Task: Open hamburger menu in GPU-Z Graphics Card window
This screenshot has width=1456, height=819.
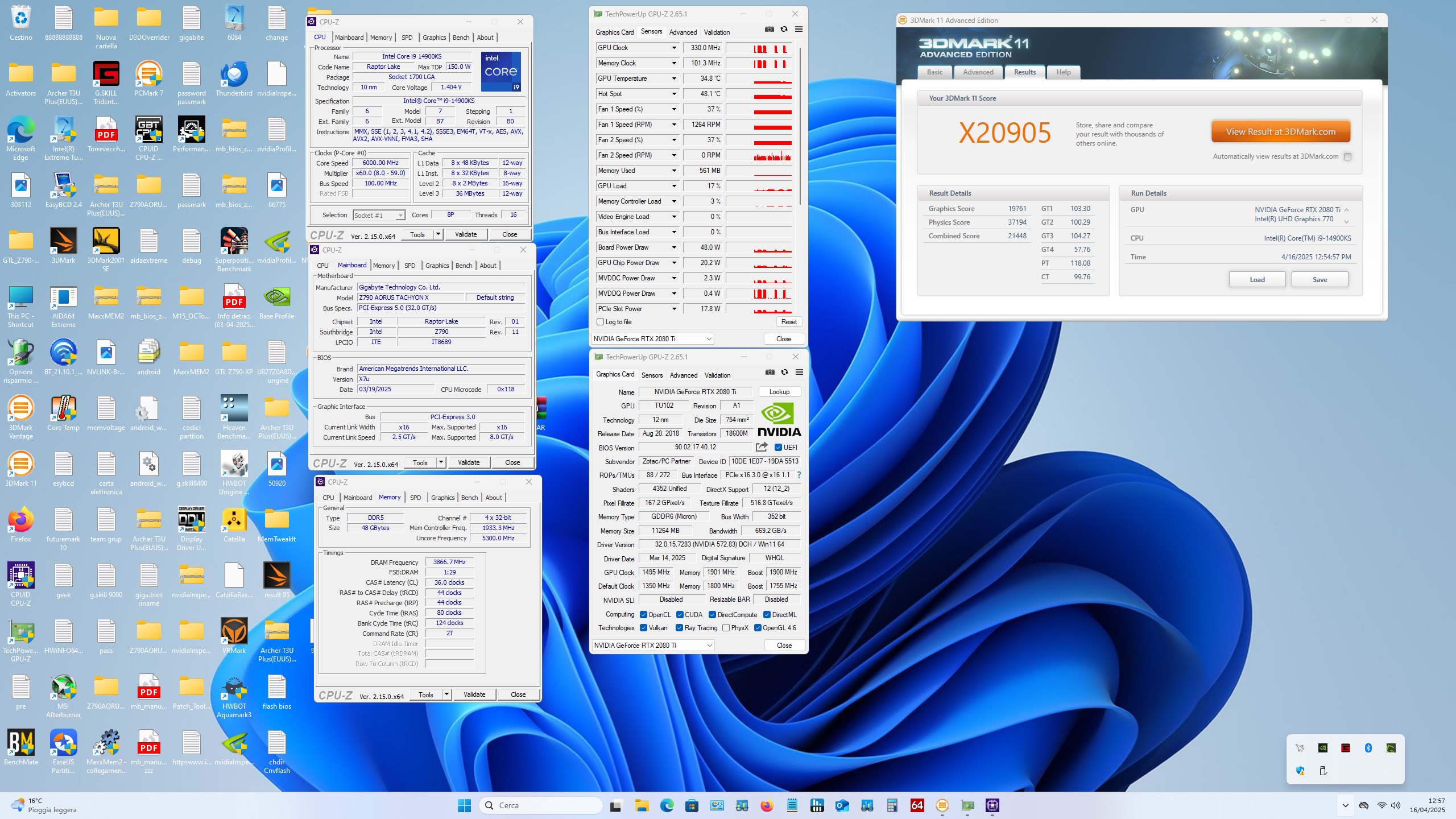Action: 799,373
